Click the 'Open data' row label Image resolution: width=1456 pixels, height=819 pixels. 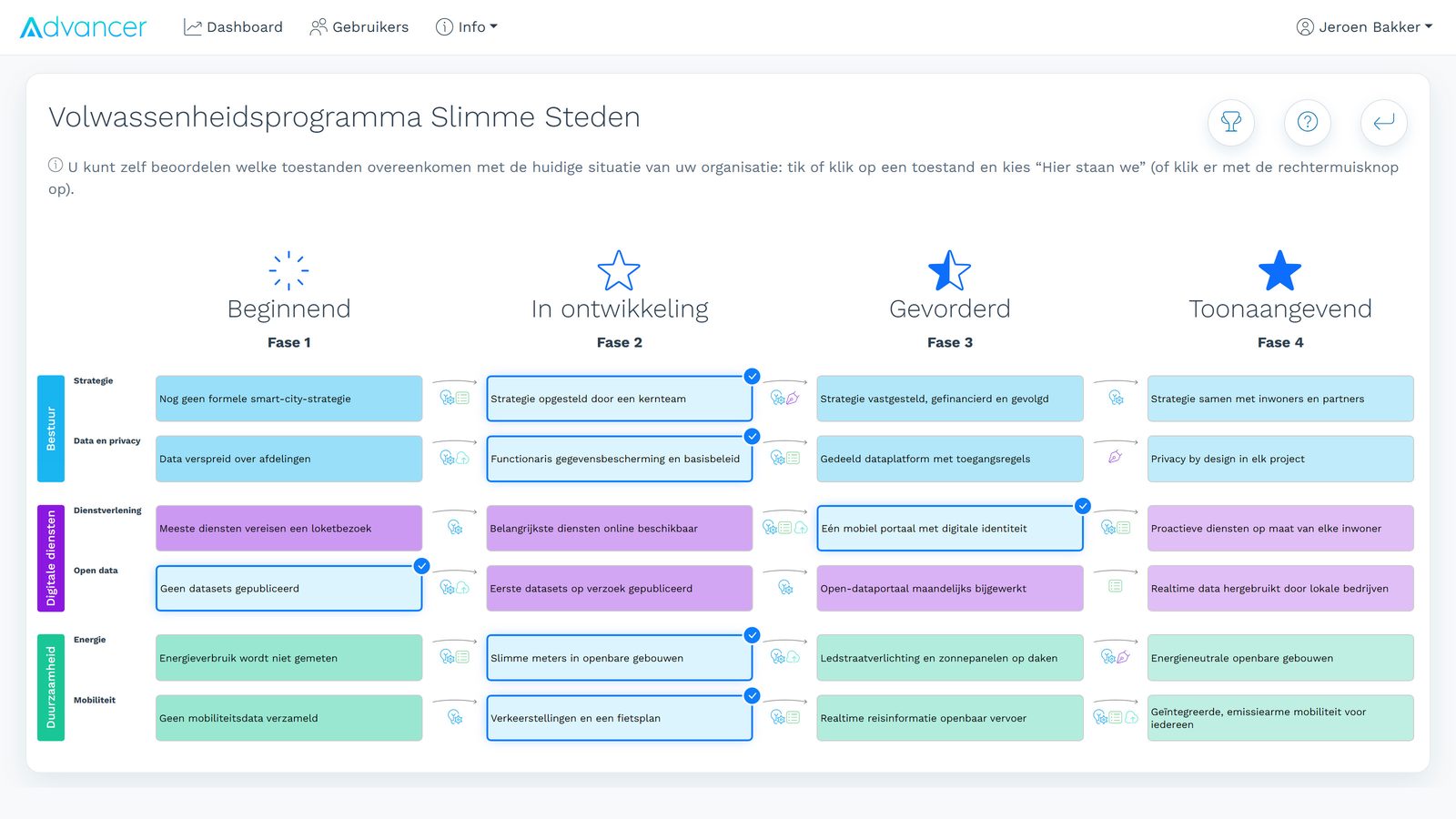pyautogui.click(x=96, y=571)
